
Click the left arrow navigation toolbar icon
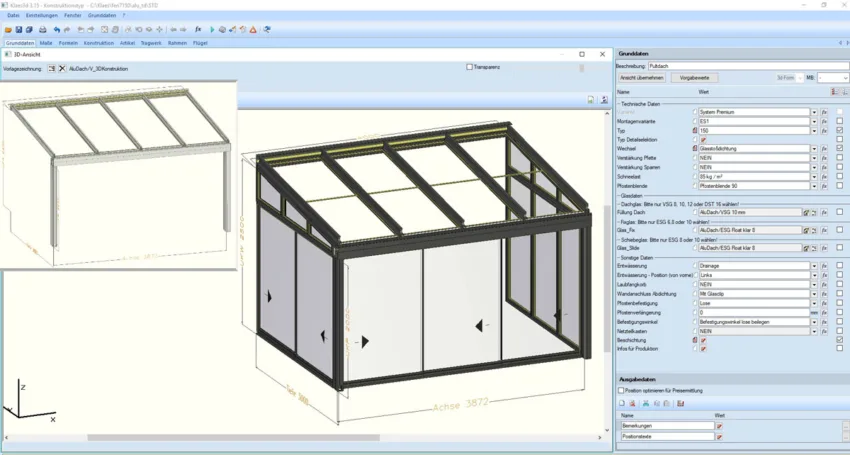point(173,30)
